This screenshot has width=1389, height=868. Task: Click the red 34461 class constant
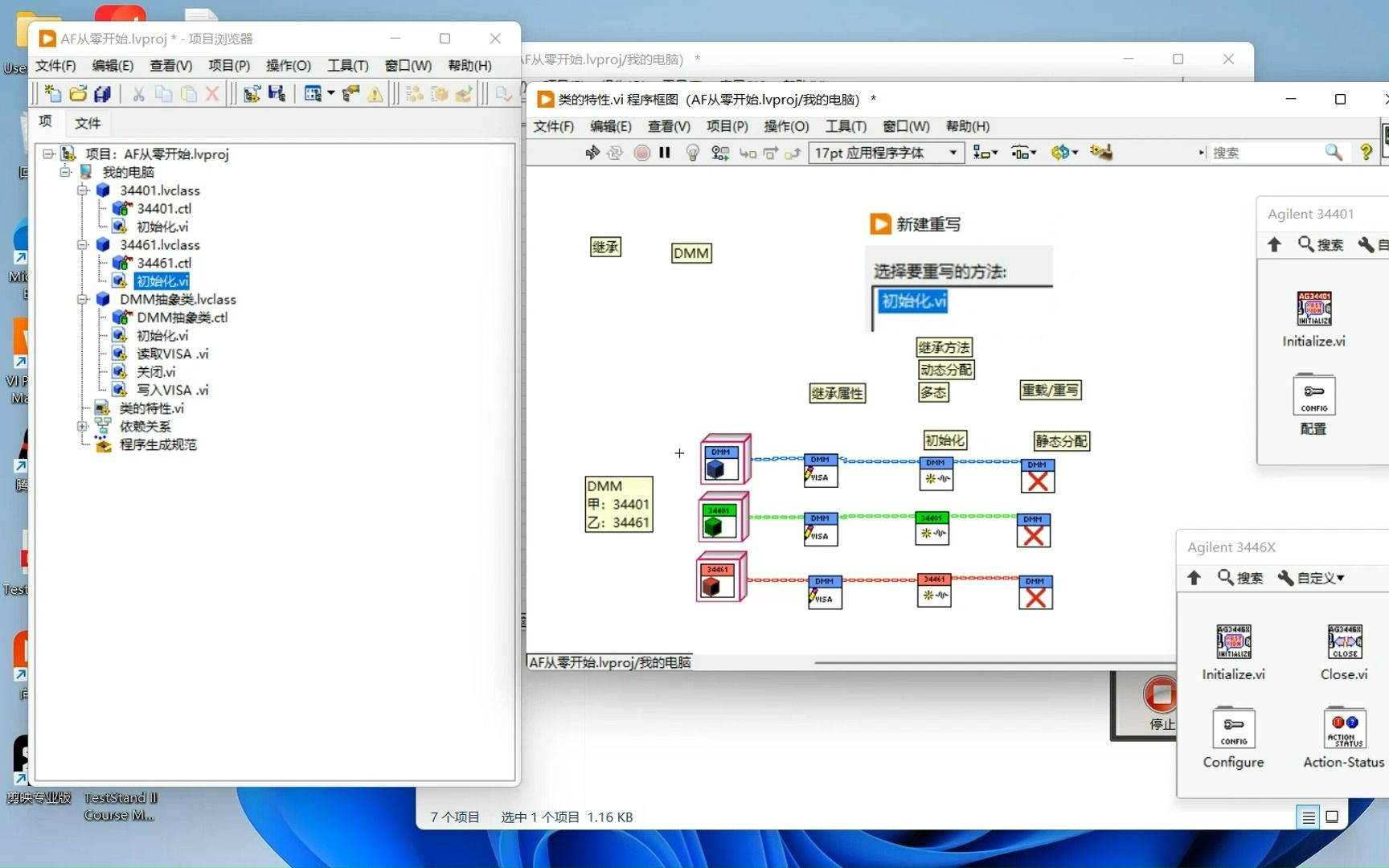tap(721, 576)
